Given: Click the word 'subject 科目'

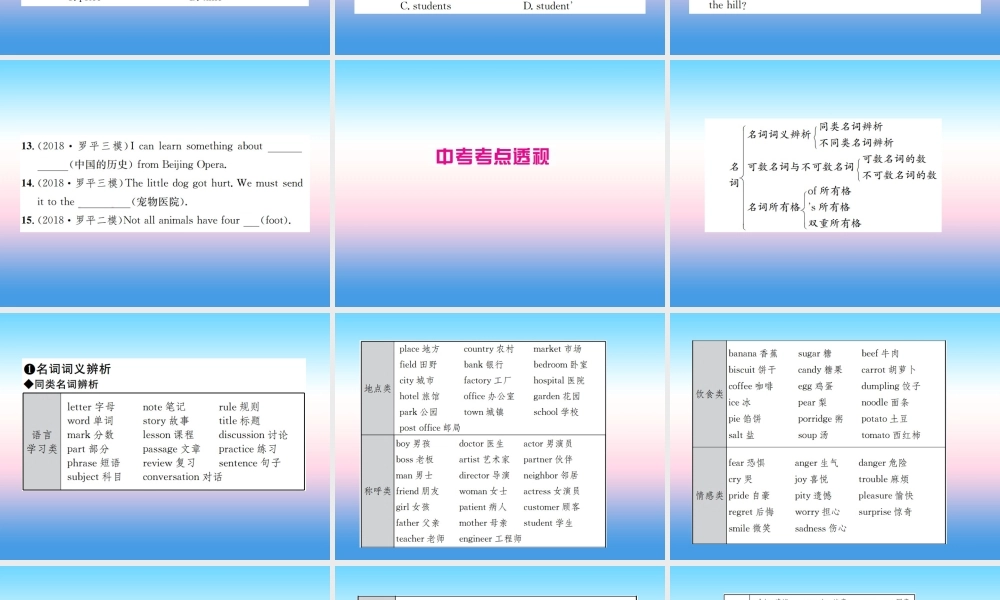Looking at the screenshot, I should point(94,477).
